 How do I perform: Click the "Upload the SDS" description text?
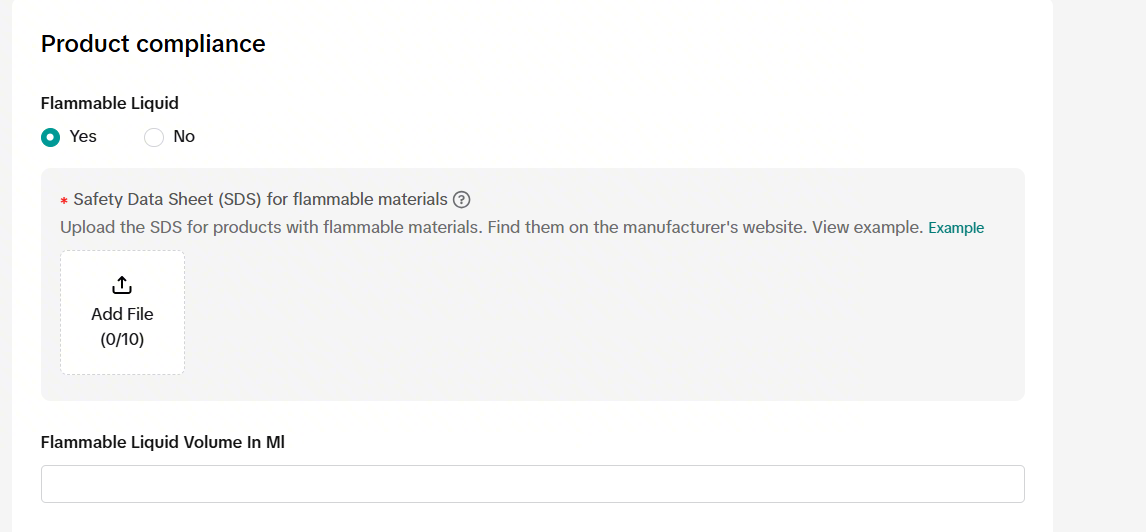tap(120, 227)
